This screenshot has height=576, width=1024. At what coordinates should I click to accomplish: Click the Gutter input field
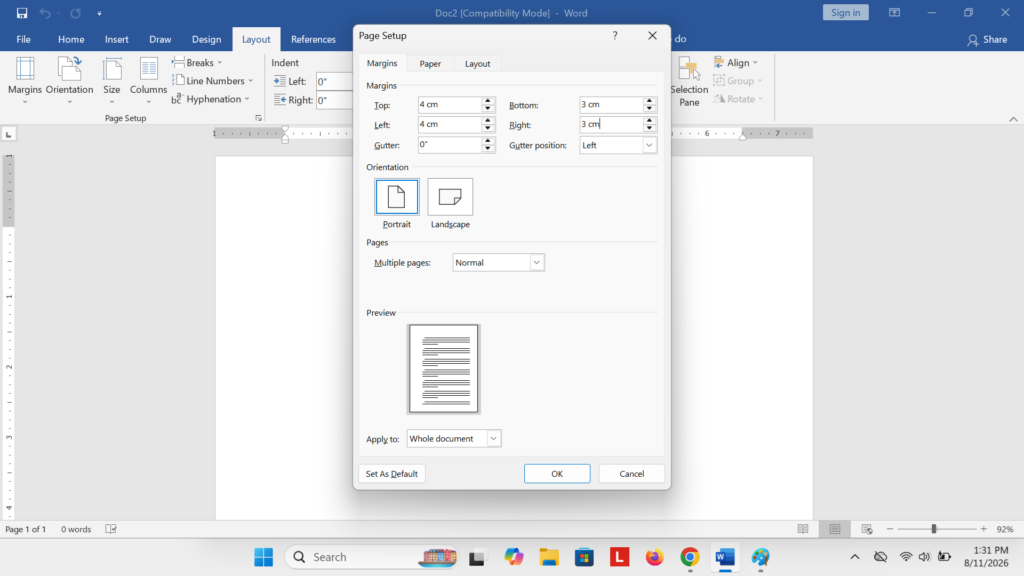tap(449, 145)
